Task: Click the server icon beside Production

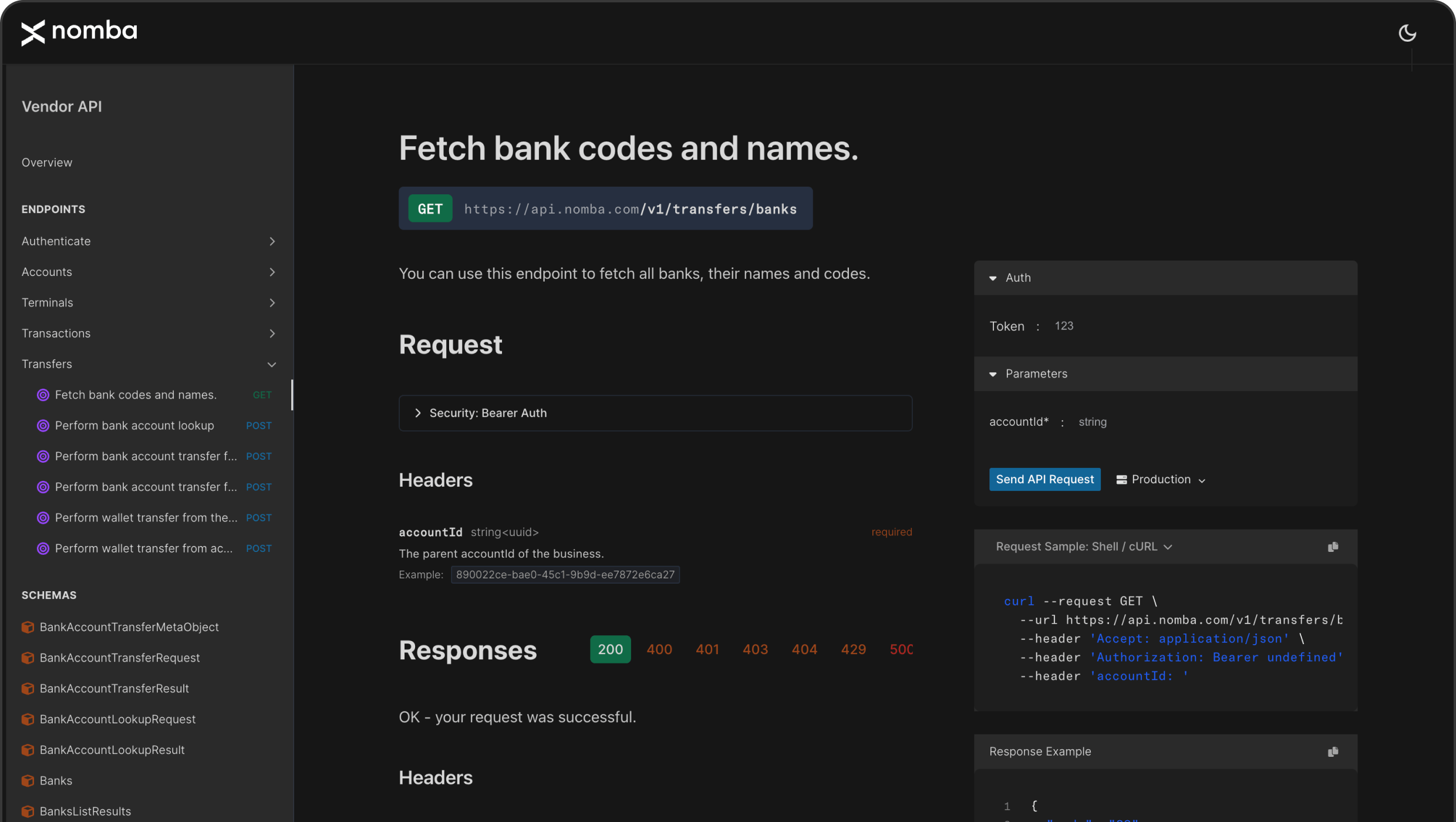Action: pyautogui.click(x=1121, y=480)
